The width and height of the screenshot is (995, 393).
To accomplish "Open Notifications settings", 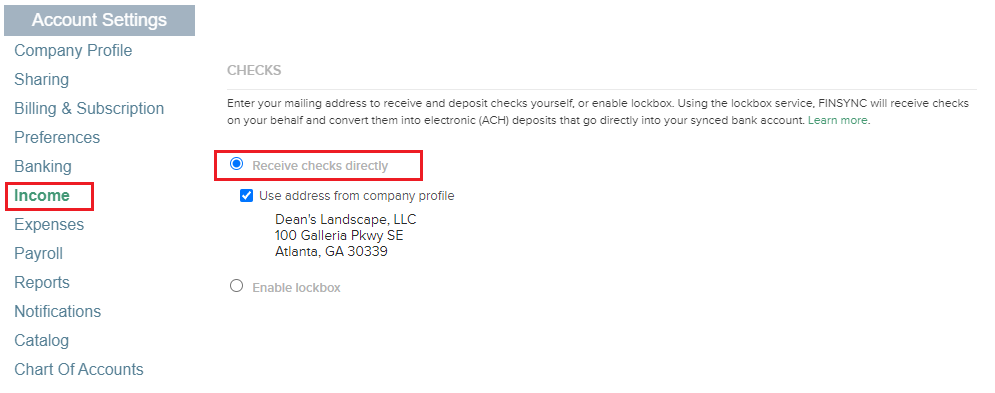I will [58, 312].
